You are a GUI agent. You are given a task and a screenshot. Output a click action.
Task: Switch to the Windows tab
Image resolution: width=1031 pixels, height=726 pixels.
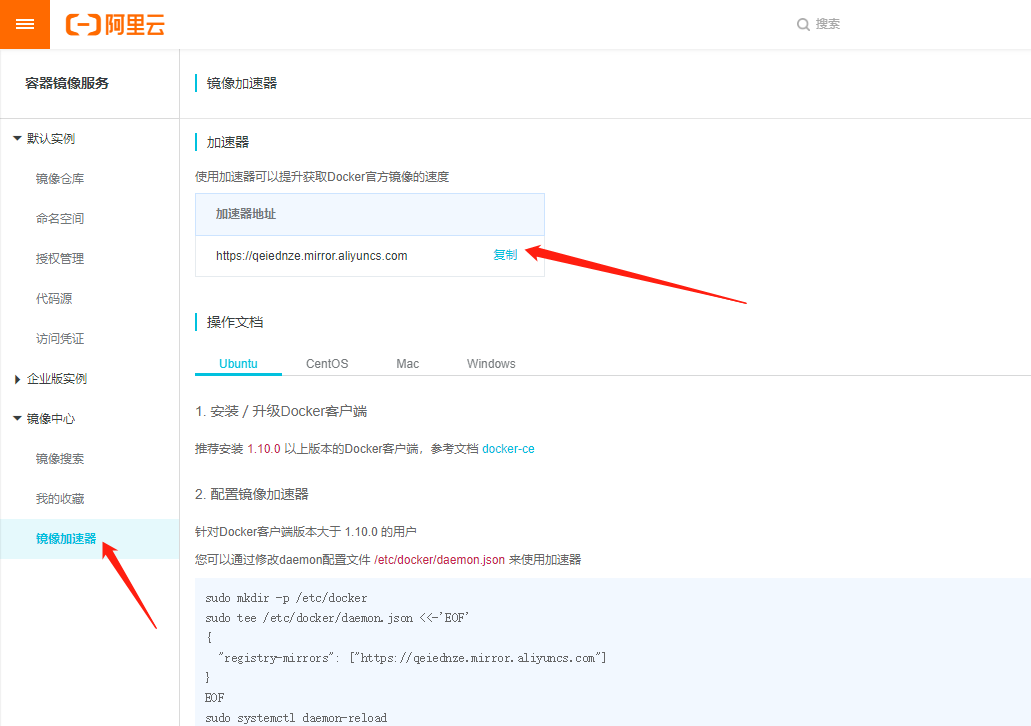point(490,363)
